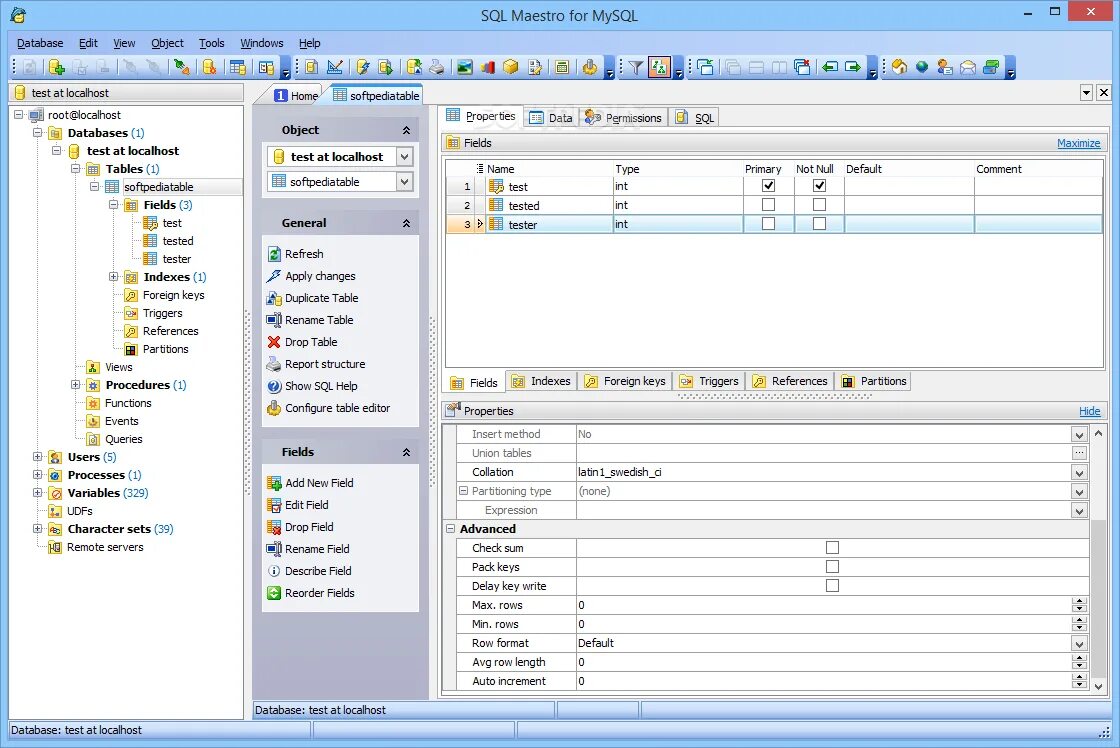Enable the Pack keys checkbox
This screenshot has height=748, width=1120.
coord(832,567)
